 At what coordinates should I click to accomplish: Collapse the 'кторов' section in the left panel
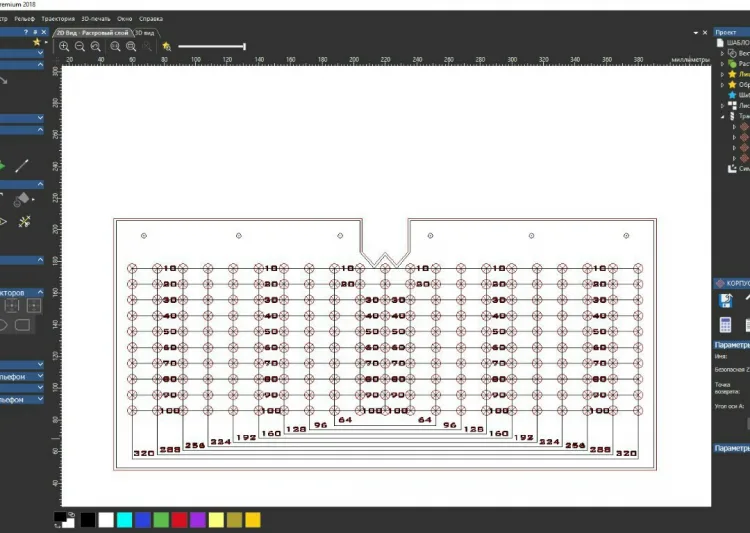(x=40, y=292)
